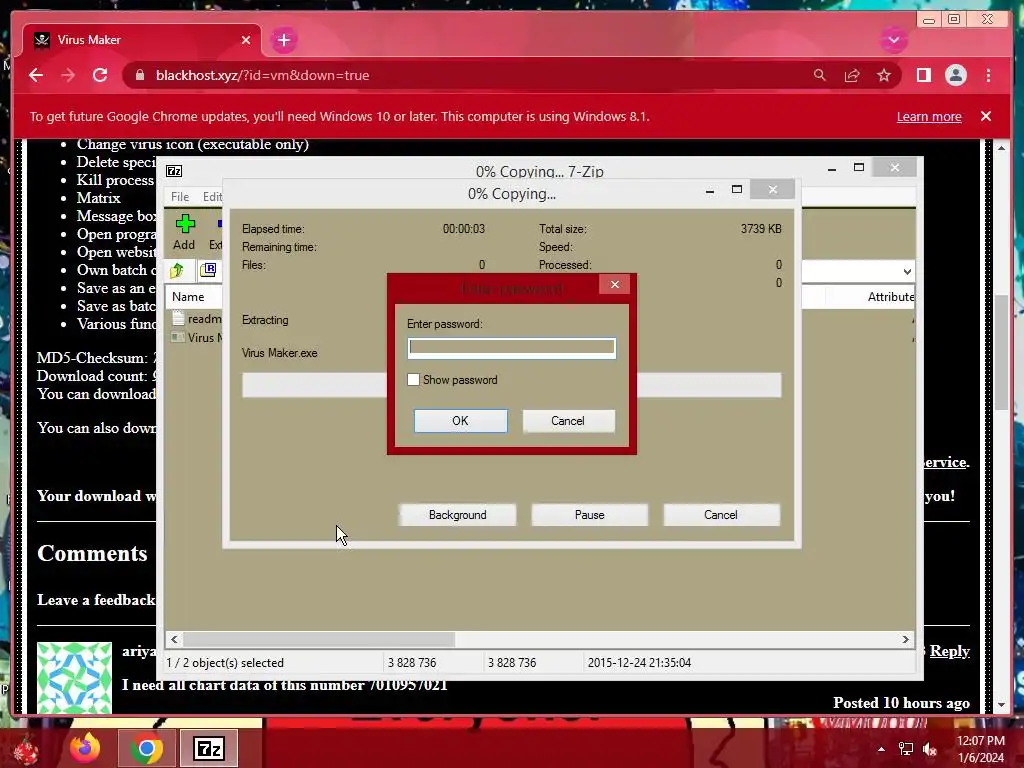Open the network tray icon

click(905, 749)
